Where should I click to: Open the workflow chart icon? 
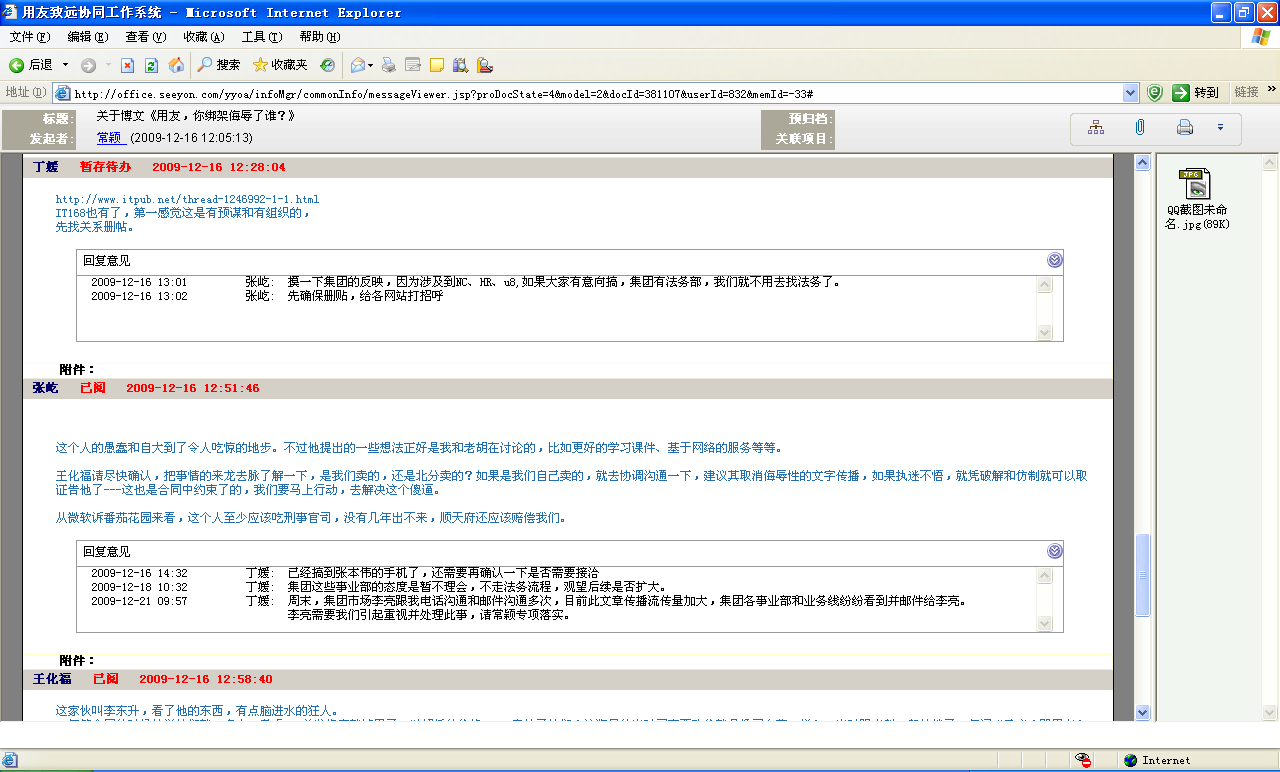[x=1096, y=127]
